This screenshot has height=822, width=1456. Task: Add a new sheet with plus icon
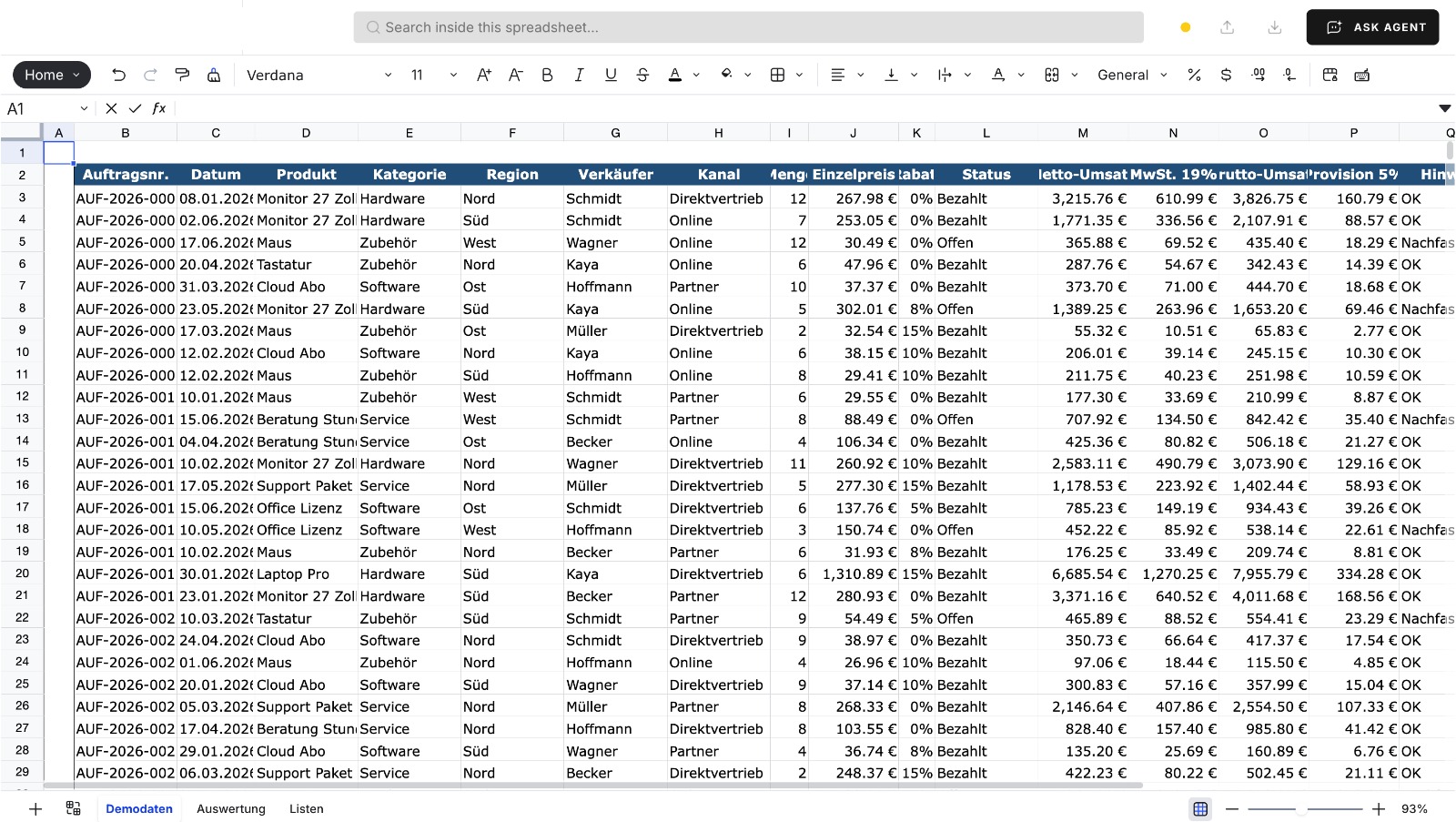[35, 808]
